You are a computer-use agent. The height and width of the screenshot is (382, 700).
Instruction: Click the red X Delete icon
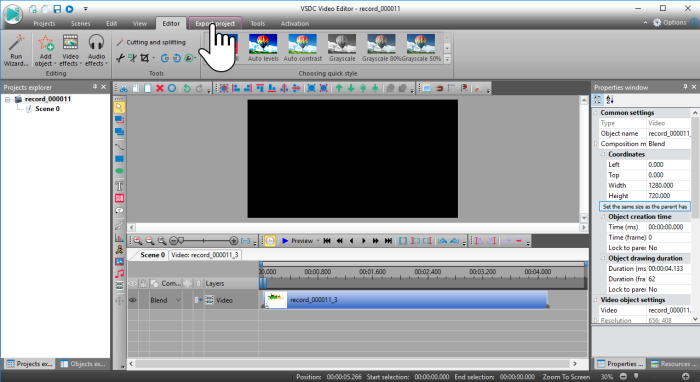160,88
